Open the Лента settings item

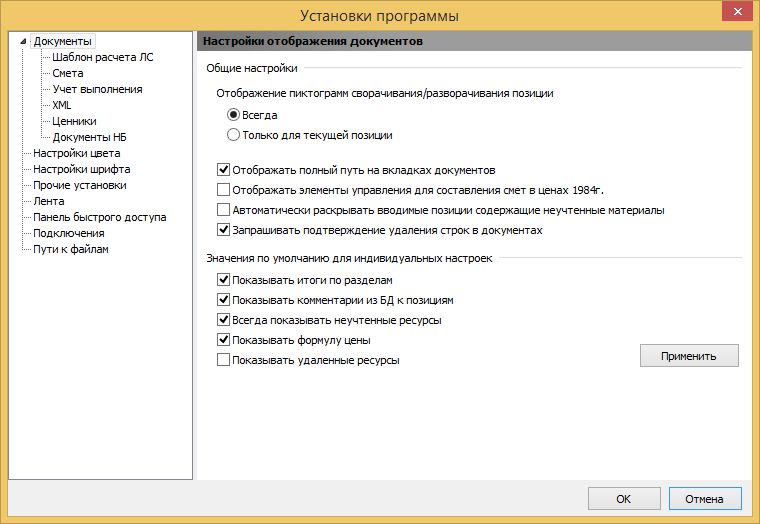[x=48, y=201]
